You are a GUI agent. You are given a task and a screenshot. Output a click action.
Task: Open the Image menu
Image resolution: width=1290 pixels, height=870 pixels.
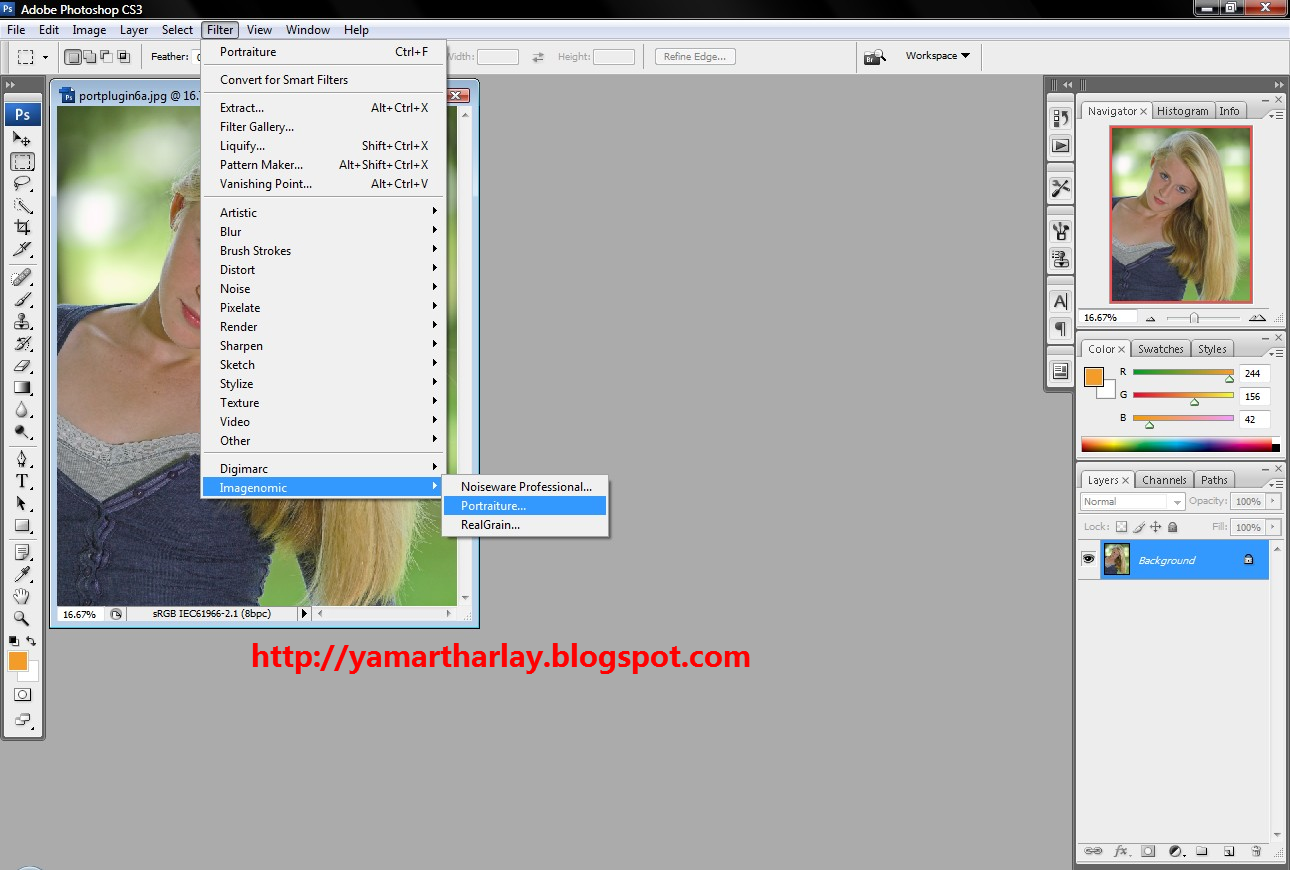click(89, 30)
